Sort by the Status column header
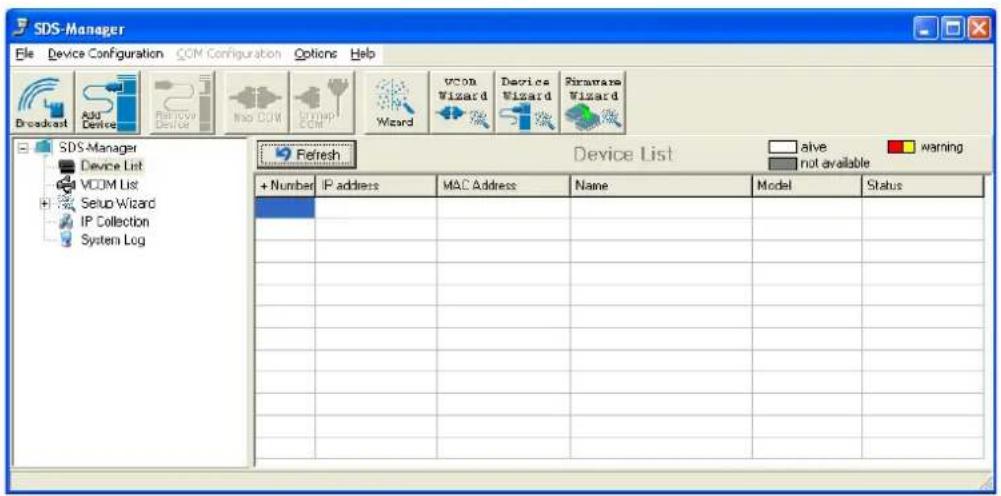Image resolution: width=1001 pixels, height=496 pixels. coord(922,186)
